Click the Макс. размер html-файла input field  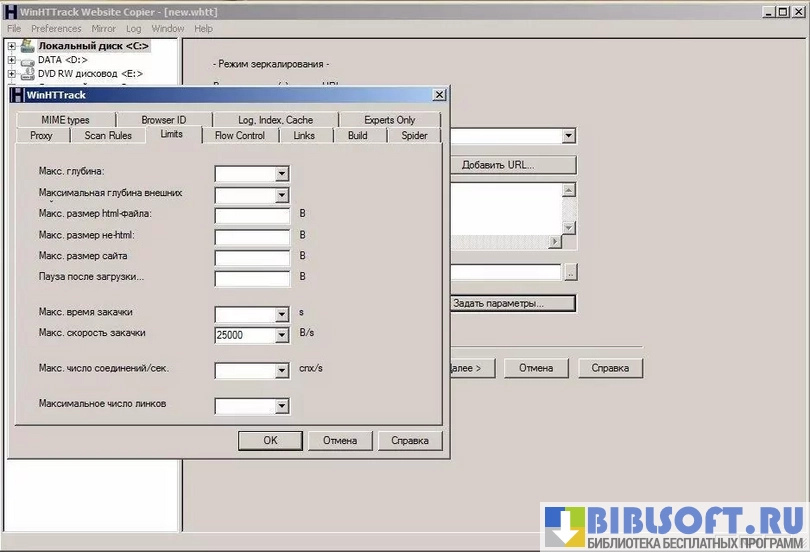point(251,215)
